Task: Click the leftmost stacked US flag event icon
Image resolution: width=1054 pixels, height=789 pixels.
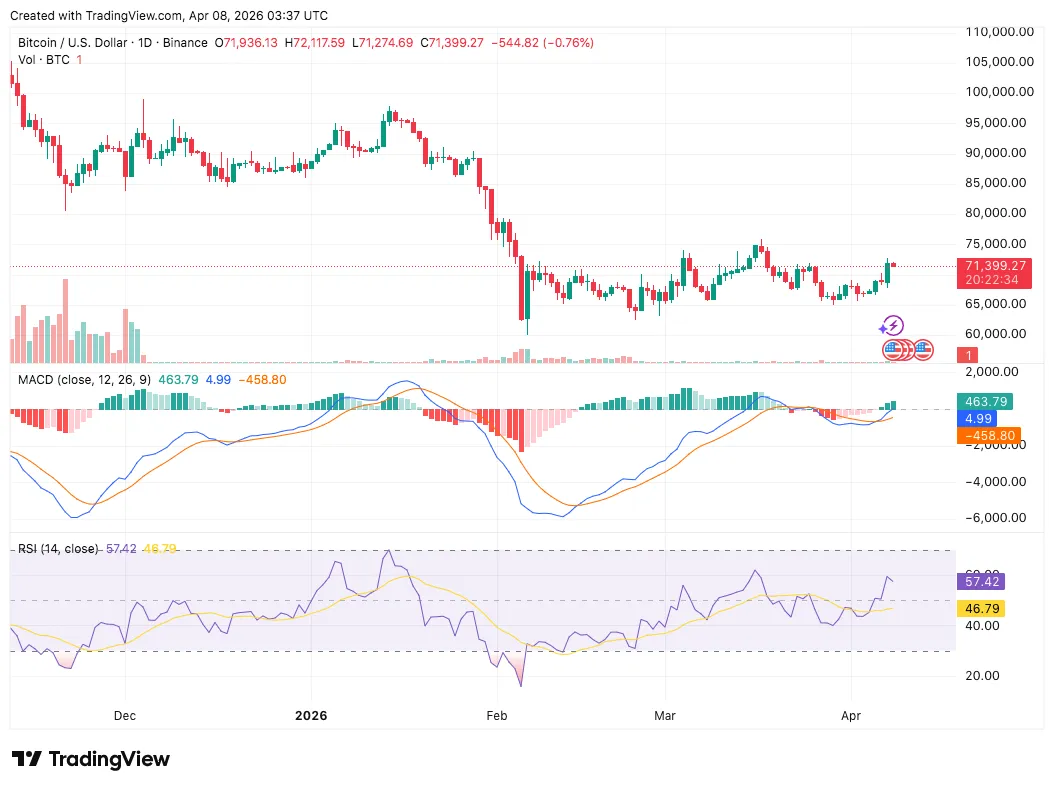Action: click(890, 350)
